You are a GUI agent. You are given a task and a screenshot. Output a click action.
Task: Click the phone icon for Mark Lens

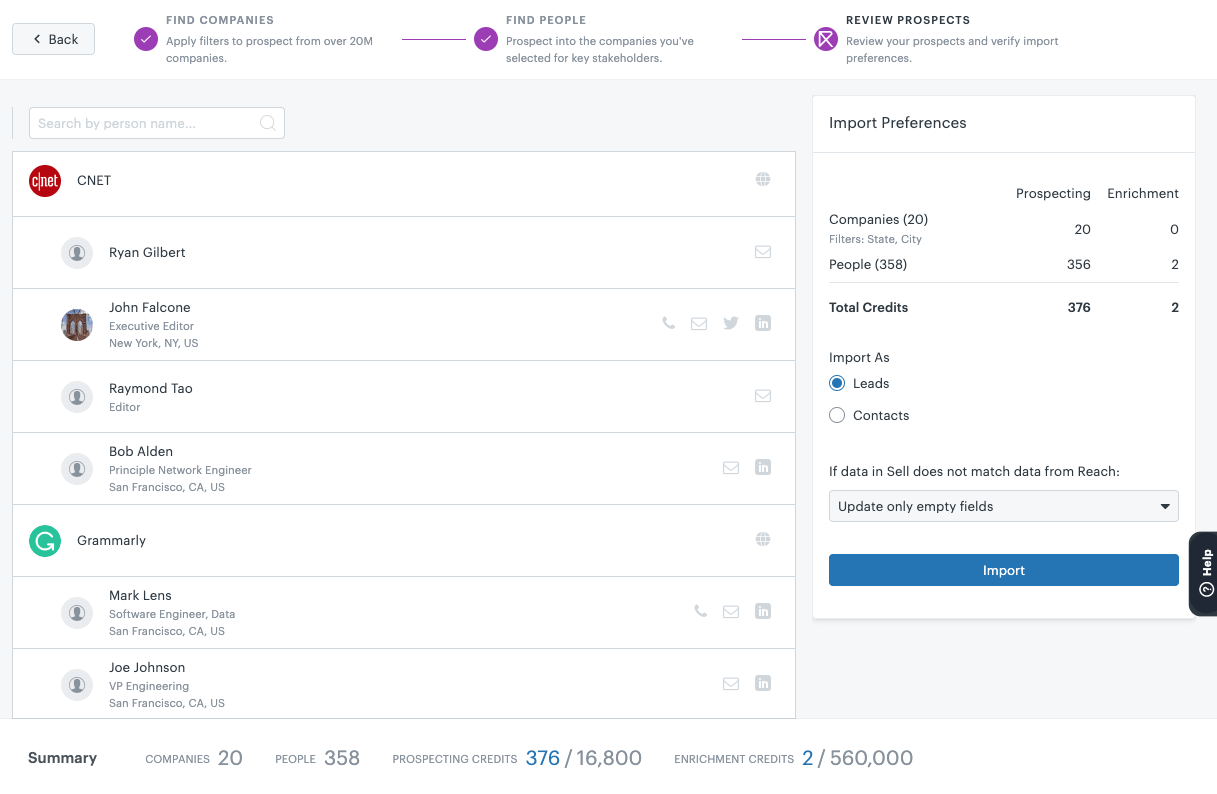700,612
